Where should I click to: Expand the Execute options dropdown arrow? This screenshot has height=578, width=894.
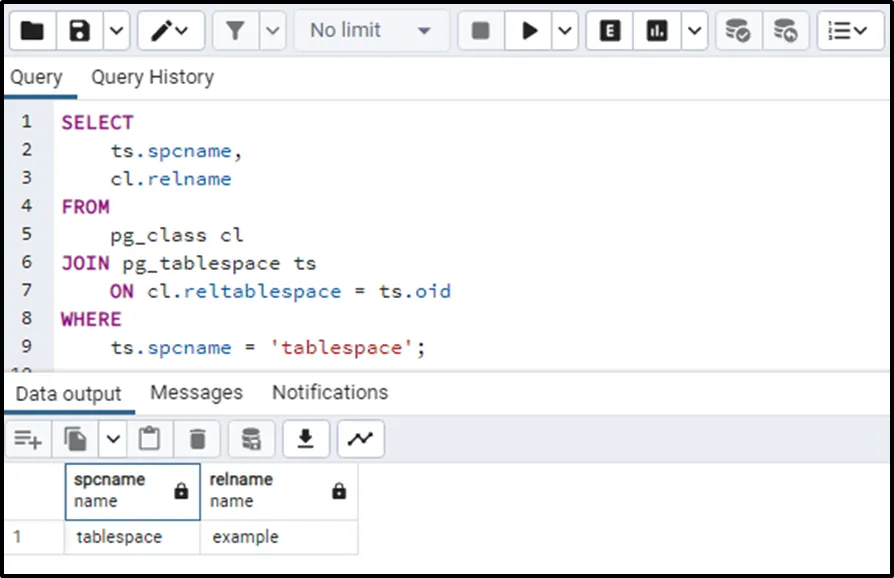coord(565,31)
